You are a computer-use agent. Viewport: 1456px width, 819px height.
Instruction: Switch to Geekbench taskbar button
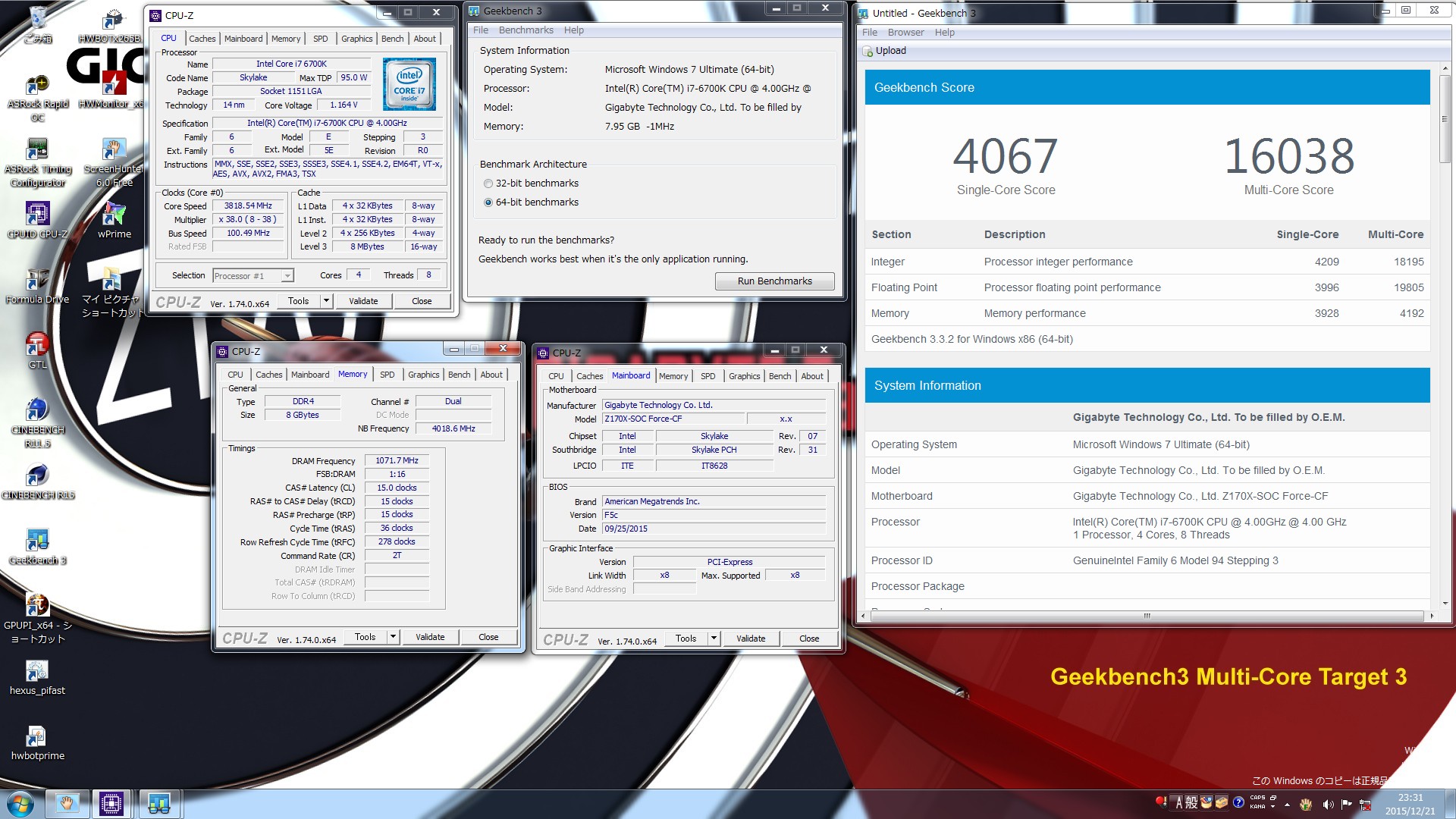[x=158, y=804]
